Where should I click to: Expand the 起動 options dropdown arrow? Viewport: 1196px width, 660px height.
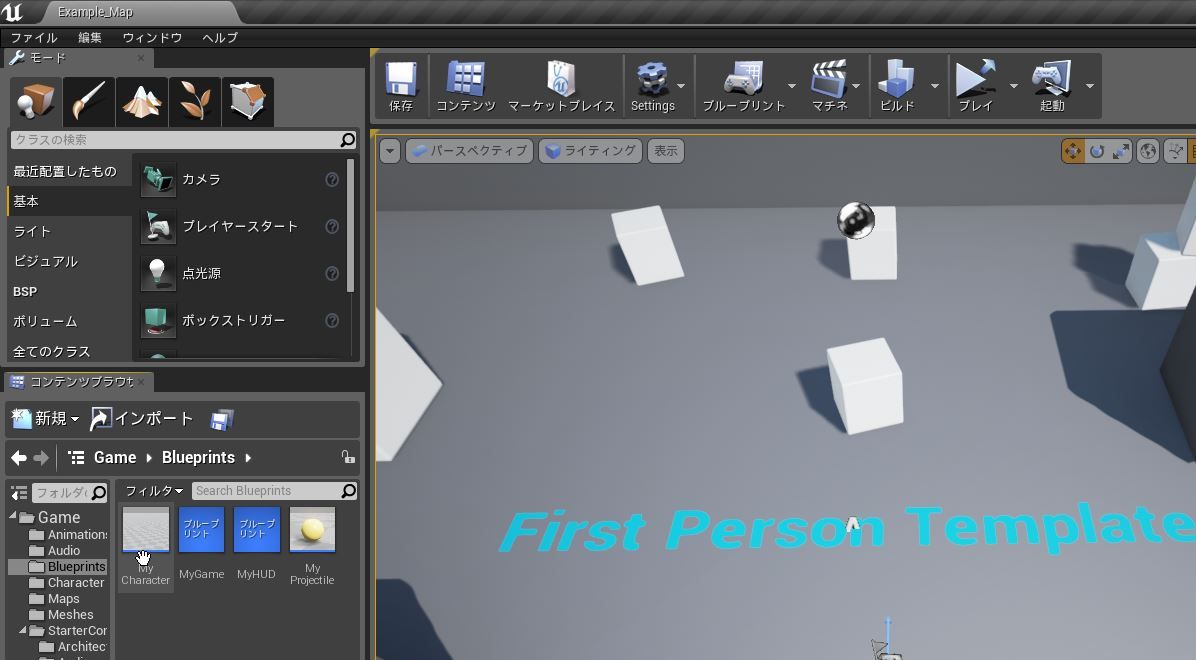click(x=1090, y=86)
